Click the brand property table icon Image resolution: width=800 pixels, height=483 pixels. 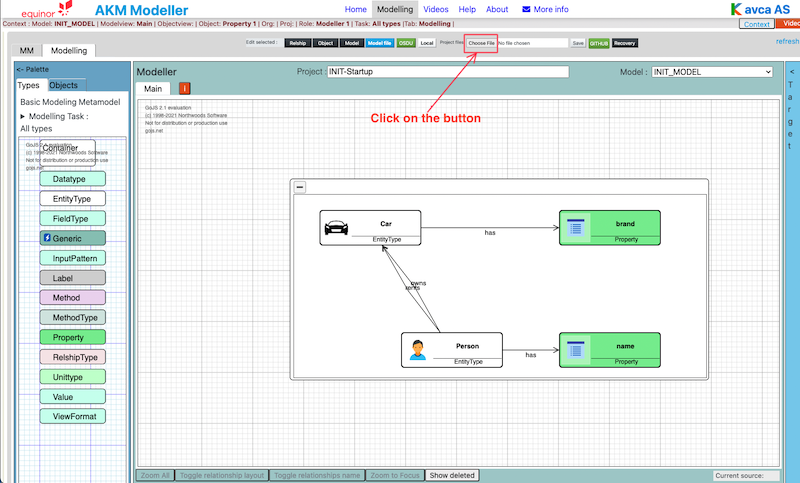tap(575, 227)
